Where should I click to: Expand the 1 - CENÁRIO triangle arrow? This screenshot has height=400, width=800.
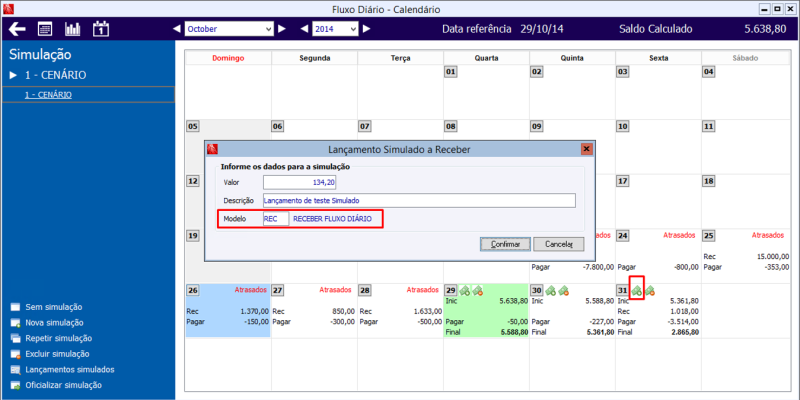pyautogui.click(x=14, y=76)
